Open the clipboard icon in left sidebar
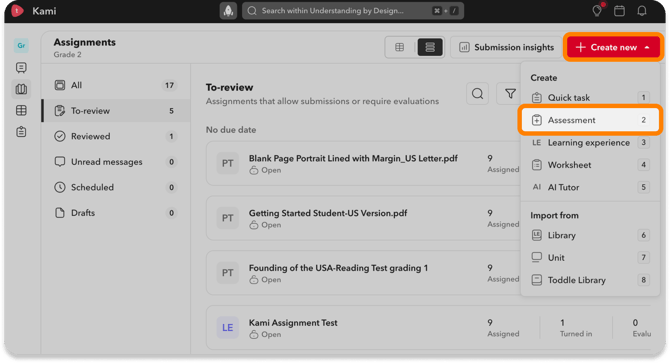The image size is (670, 363). 21,132
